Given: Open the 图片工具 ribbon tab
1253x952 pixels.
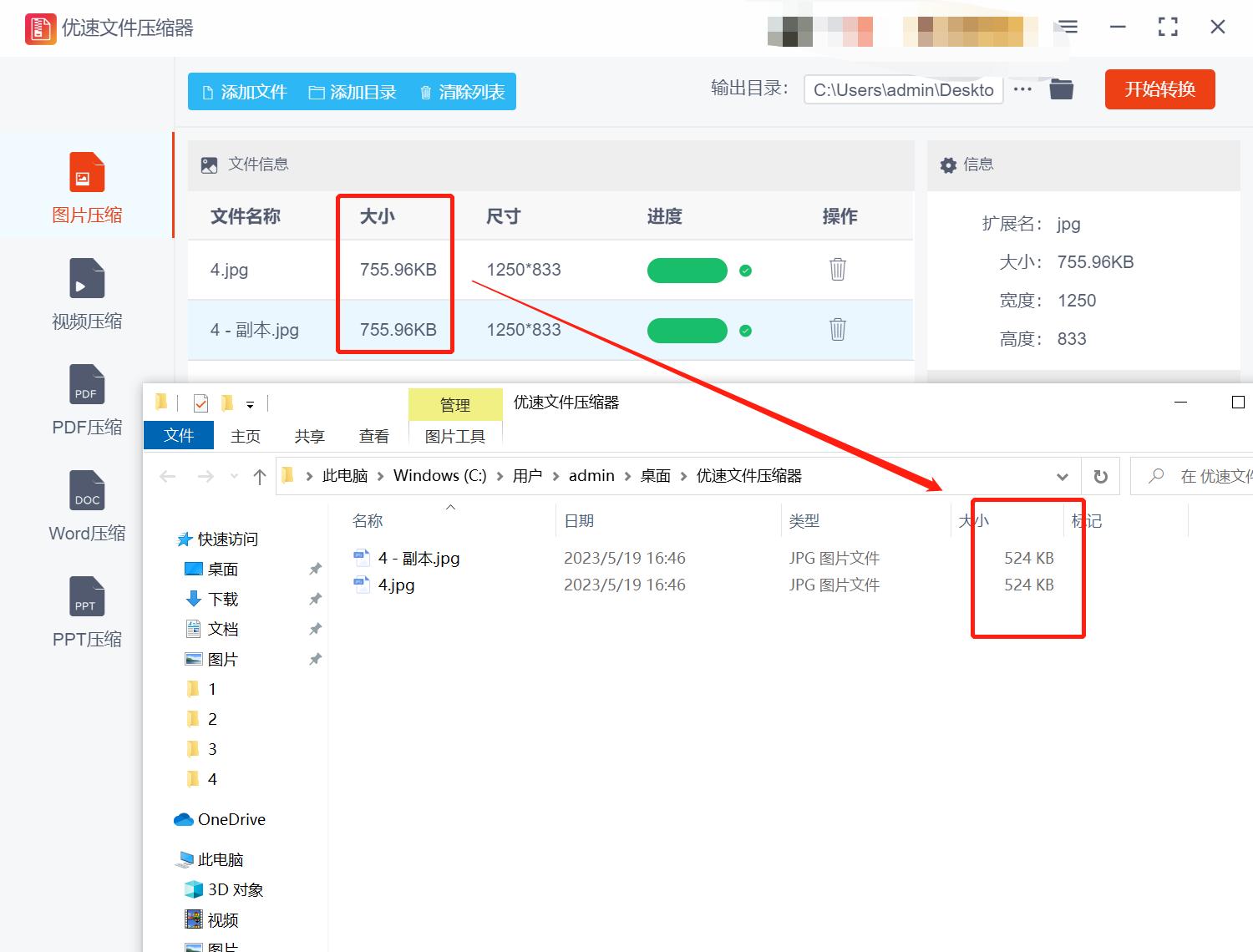Looking at the screenshot, I should click(x=454, y=435).
